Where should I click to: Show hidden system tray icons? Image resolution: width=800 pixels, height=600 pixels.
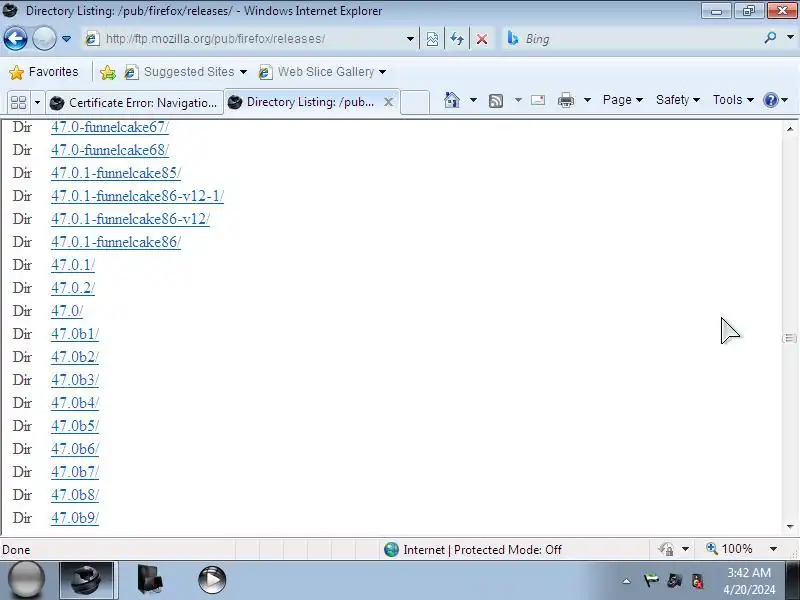[x=627, y=581]
